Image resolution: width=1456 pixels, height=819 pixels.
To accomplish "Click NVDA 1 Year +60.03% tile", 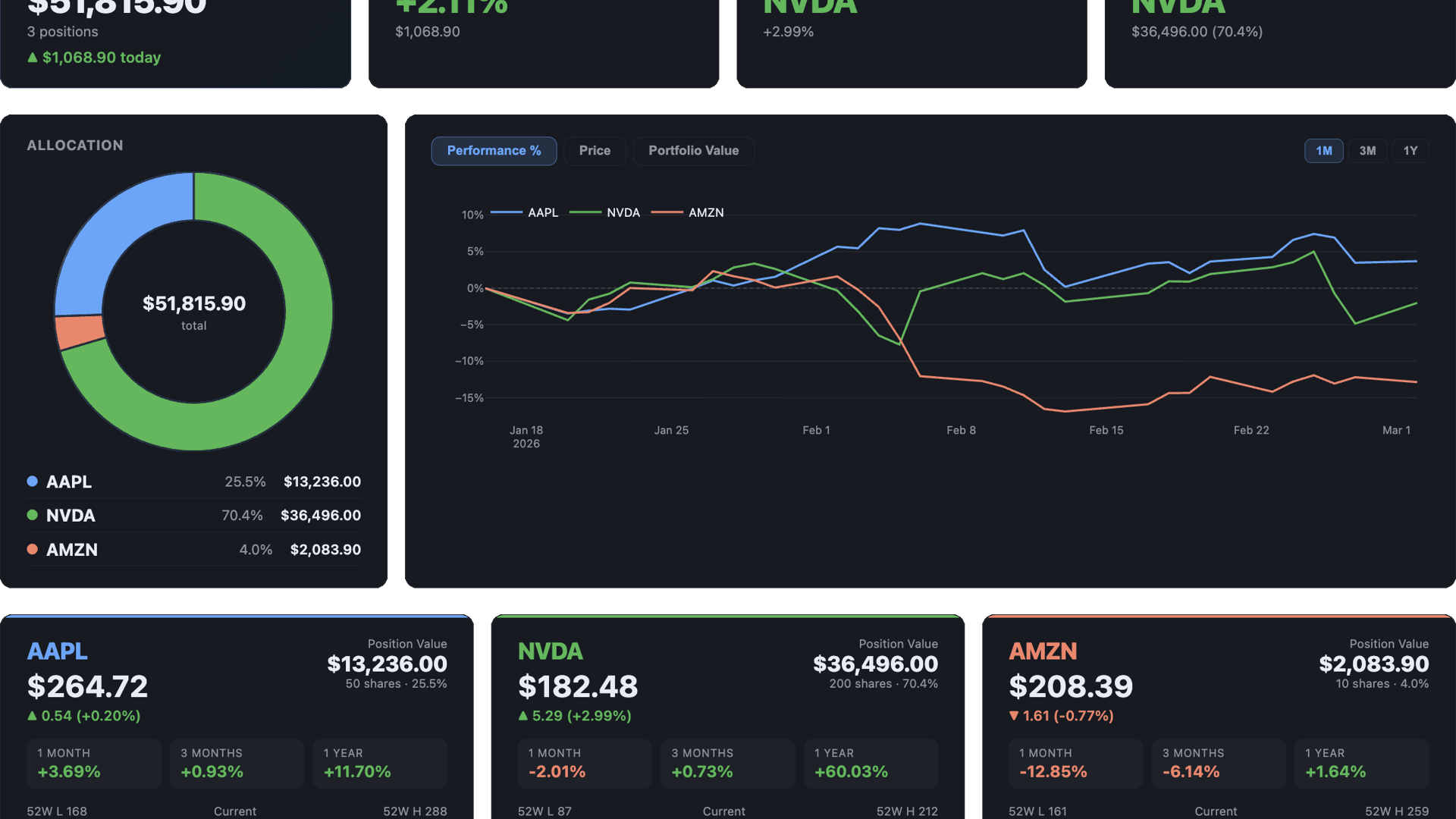I will point(871,764).
